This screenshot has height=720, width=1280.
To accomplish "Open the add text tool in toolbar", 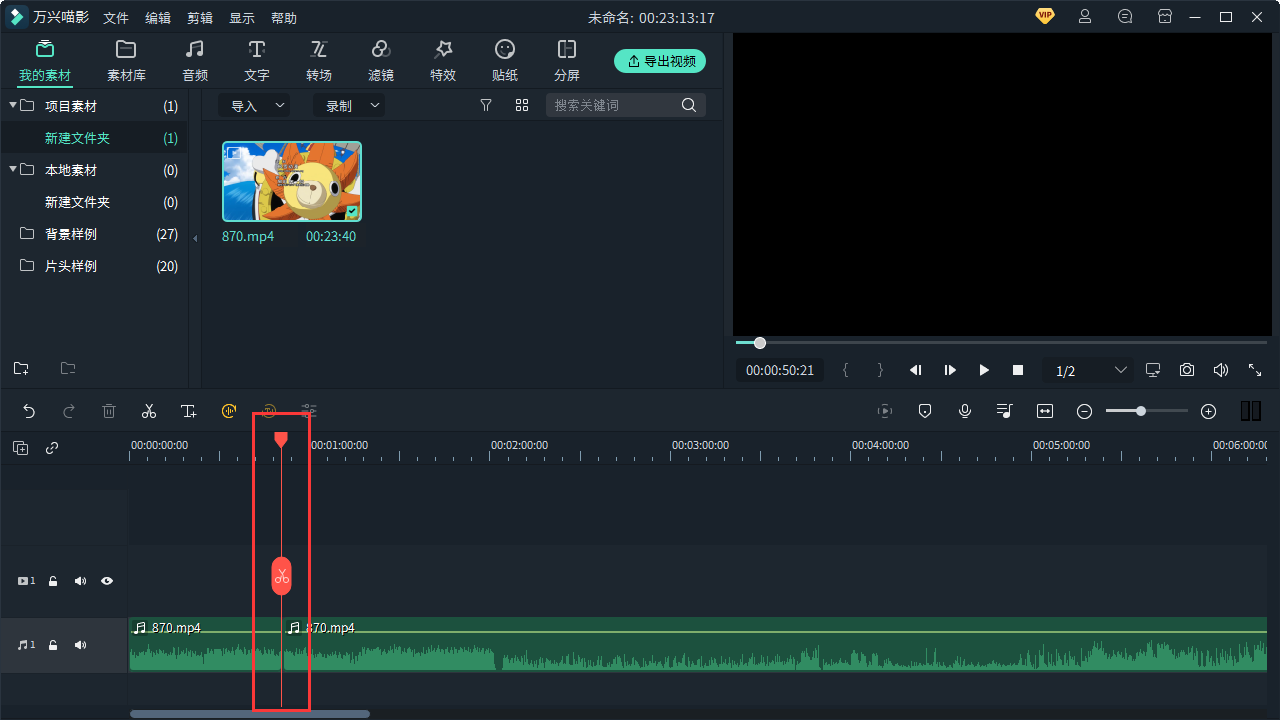I will point(189,411).
